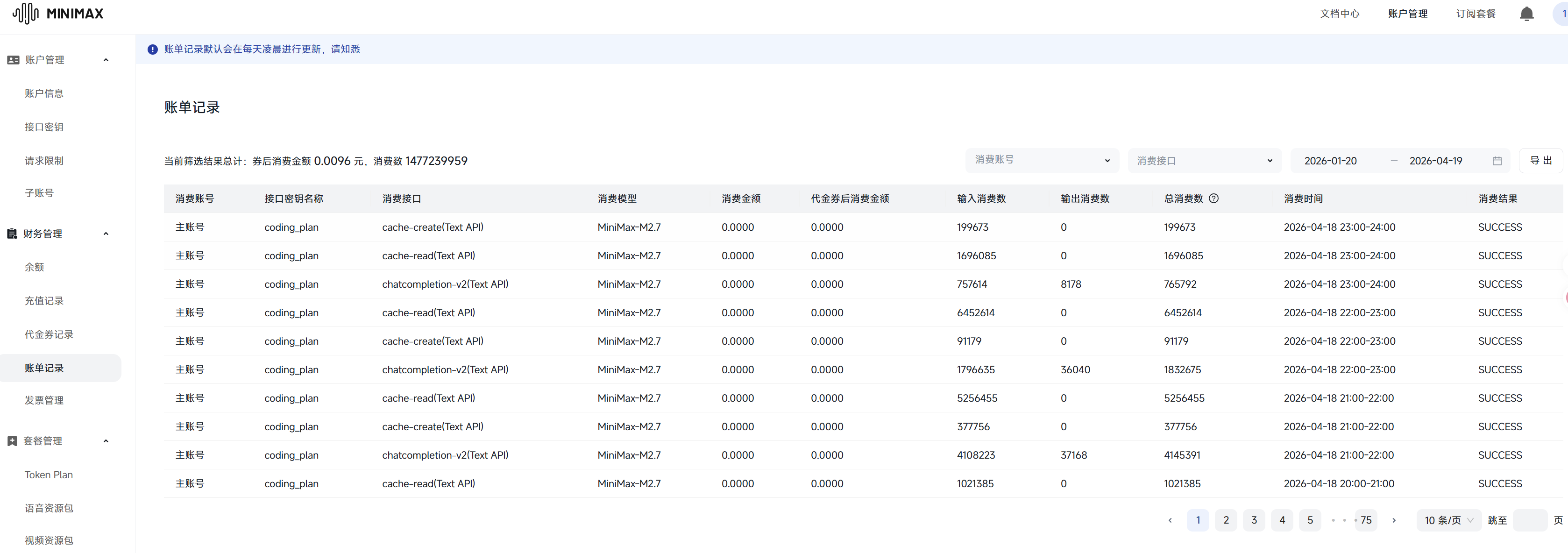Click the blue info icon in the notice banner
The height and width of the screenshot is (553, 1568).
[152, 50]
